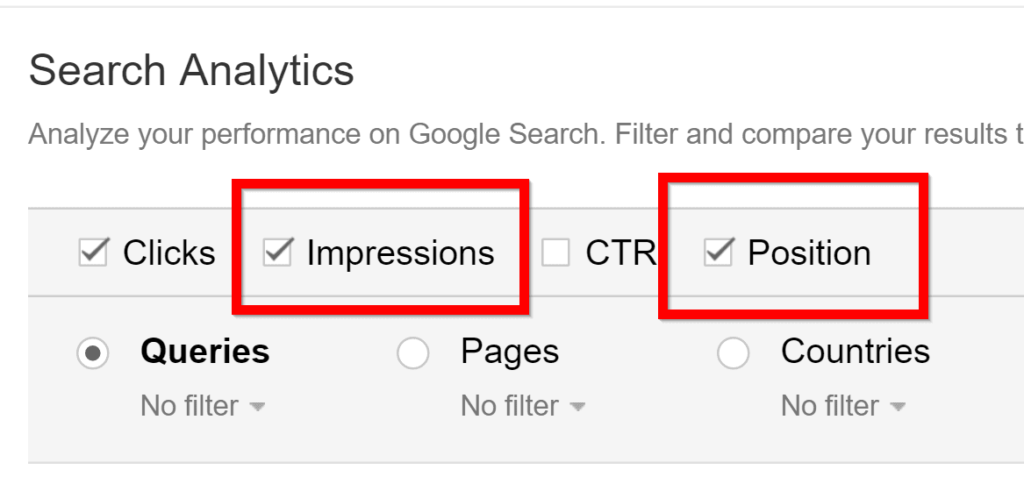Click the CTR label text
The width and height of the screenshot is (1024, 491).
click(619, 253)
